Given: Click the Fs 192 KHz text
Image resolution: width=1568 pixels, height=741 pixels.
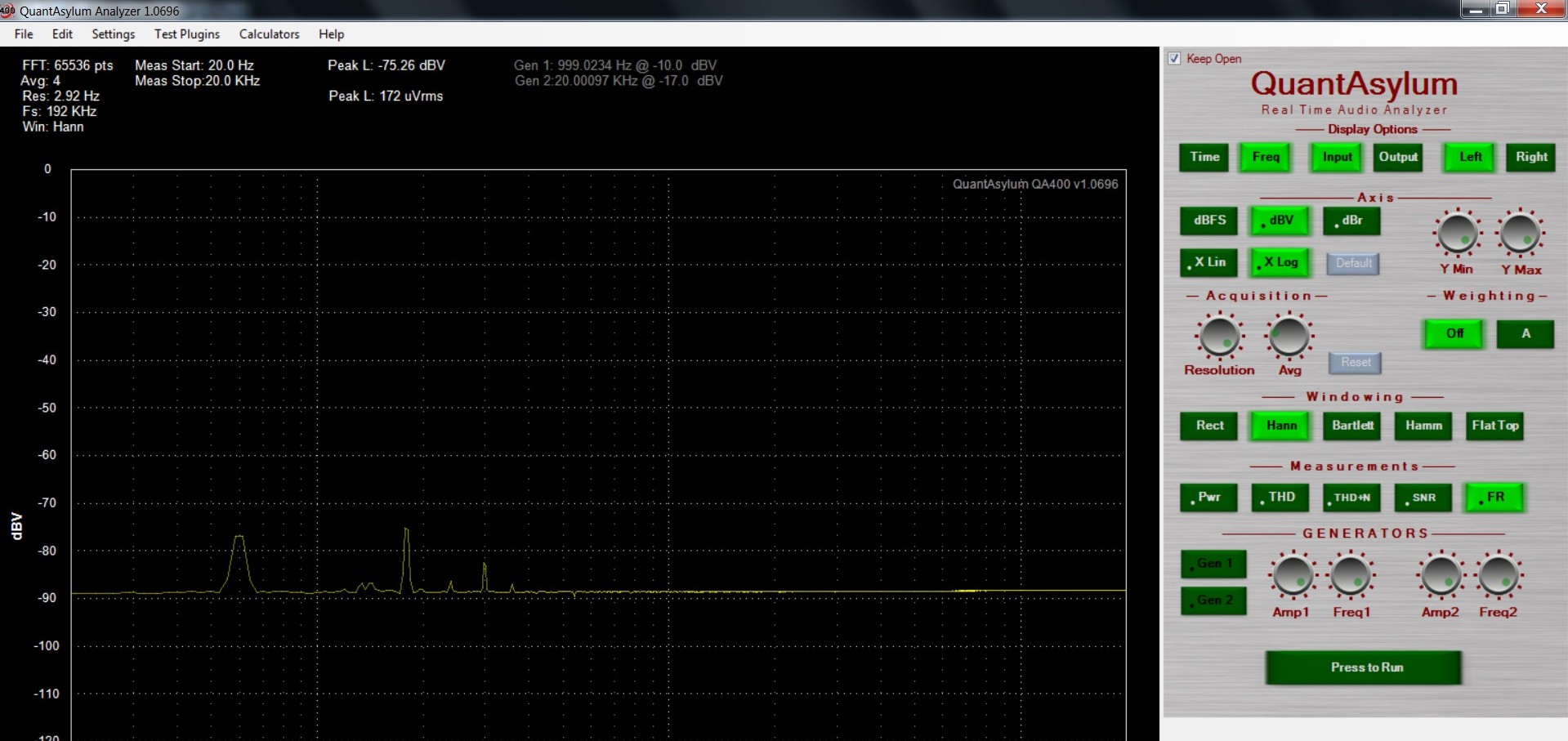Looking at the screenshot, I should pos(60,111).
